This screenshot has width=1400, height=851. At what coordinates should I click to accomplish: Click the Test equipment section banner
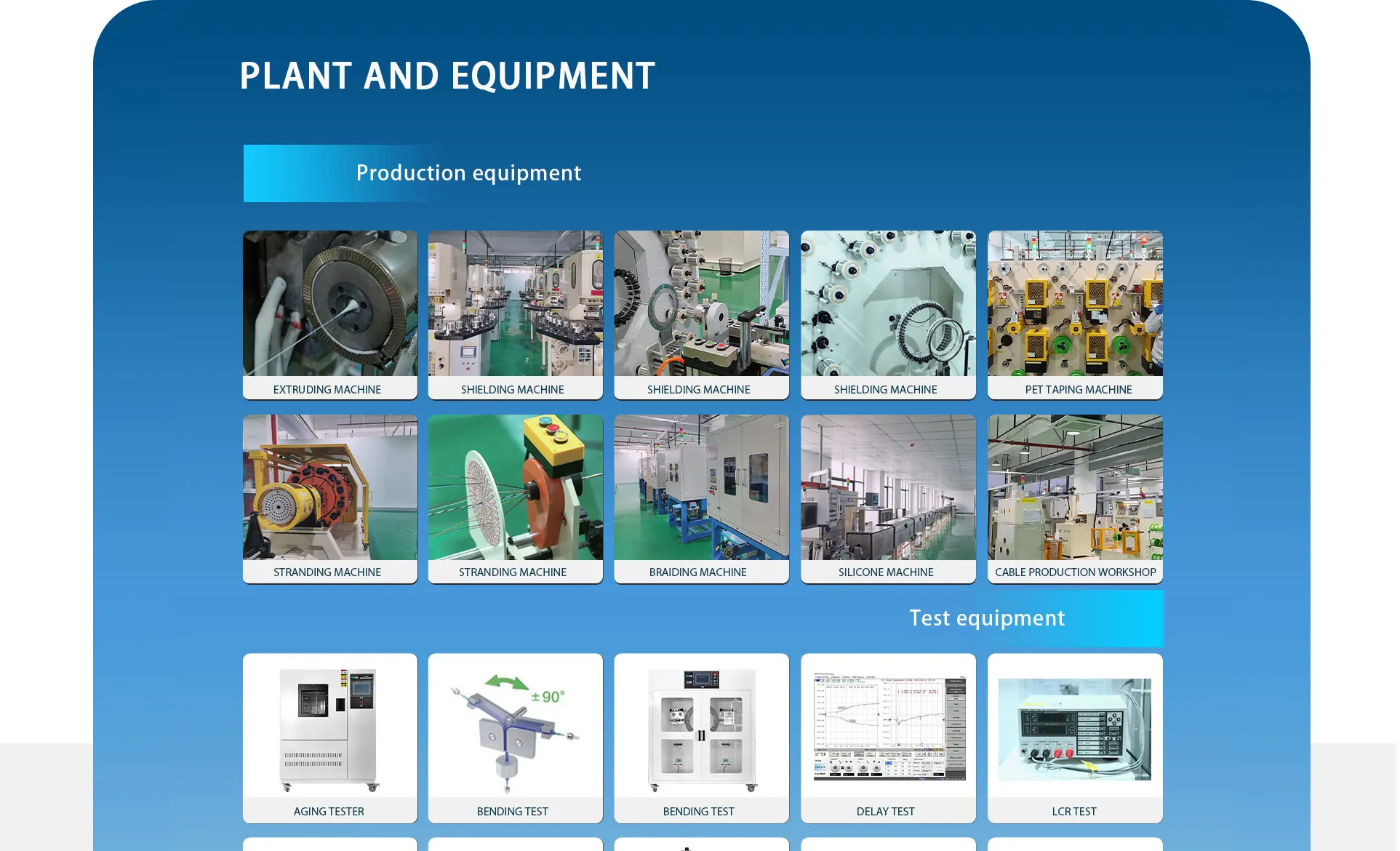(986, 618)
